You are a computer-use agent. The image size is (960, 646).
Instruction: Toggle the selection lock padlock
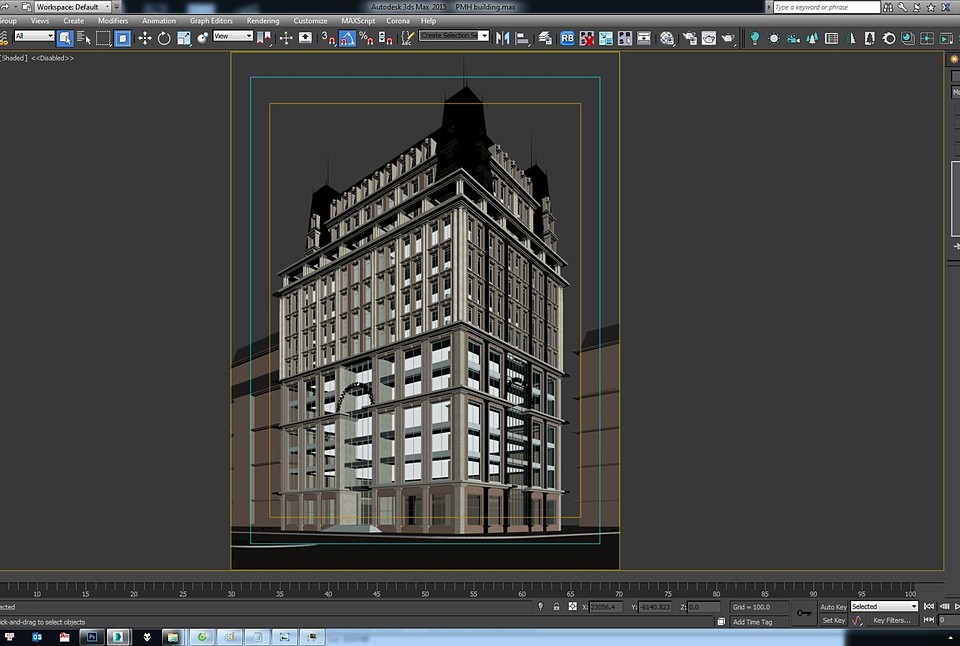[x=556, y=606]
